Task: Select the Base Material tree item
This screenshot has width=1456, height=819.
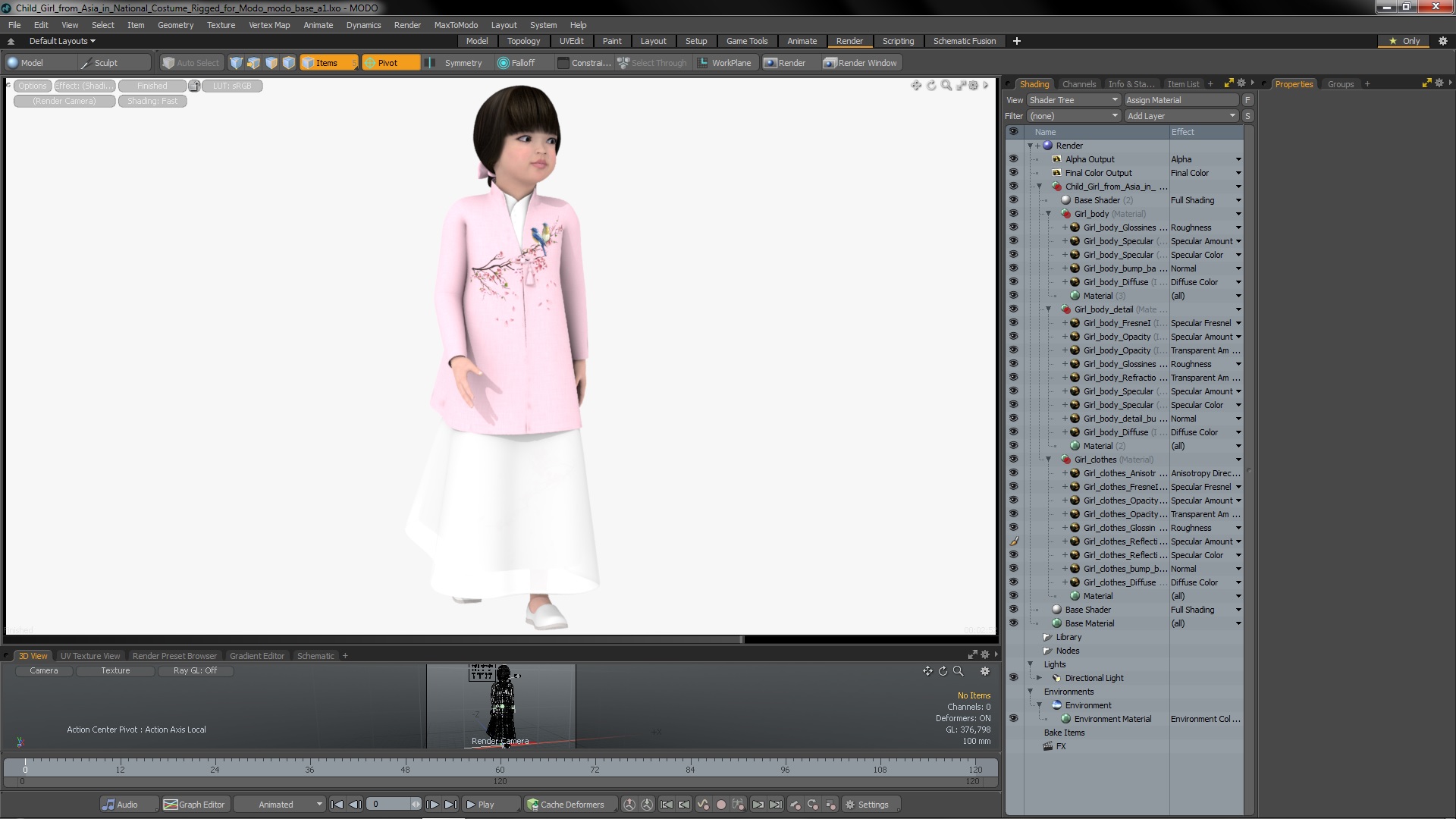Action: pos(1089,623)
